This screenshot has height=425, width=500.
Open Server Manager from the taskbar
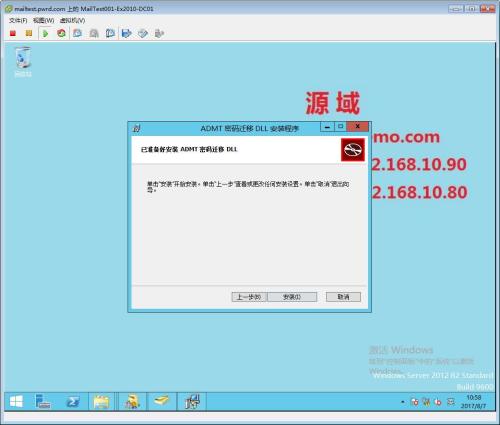(x=43, y=401)
